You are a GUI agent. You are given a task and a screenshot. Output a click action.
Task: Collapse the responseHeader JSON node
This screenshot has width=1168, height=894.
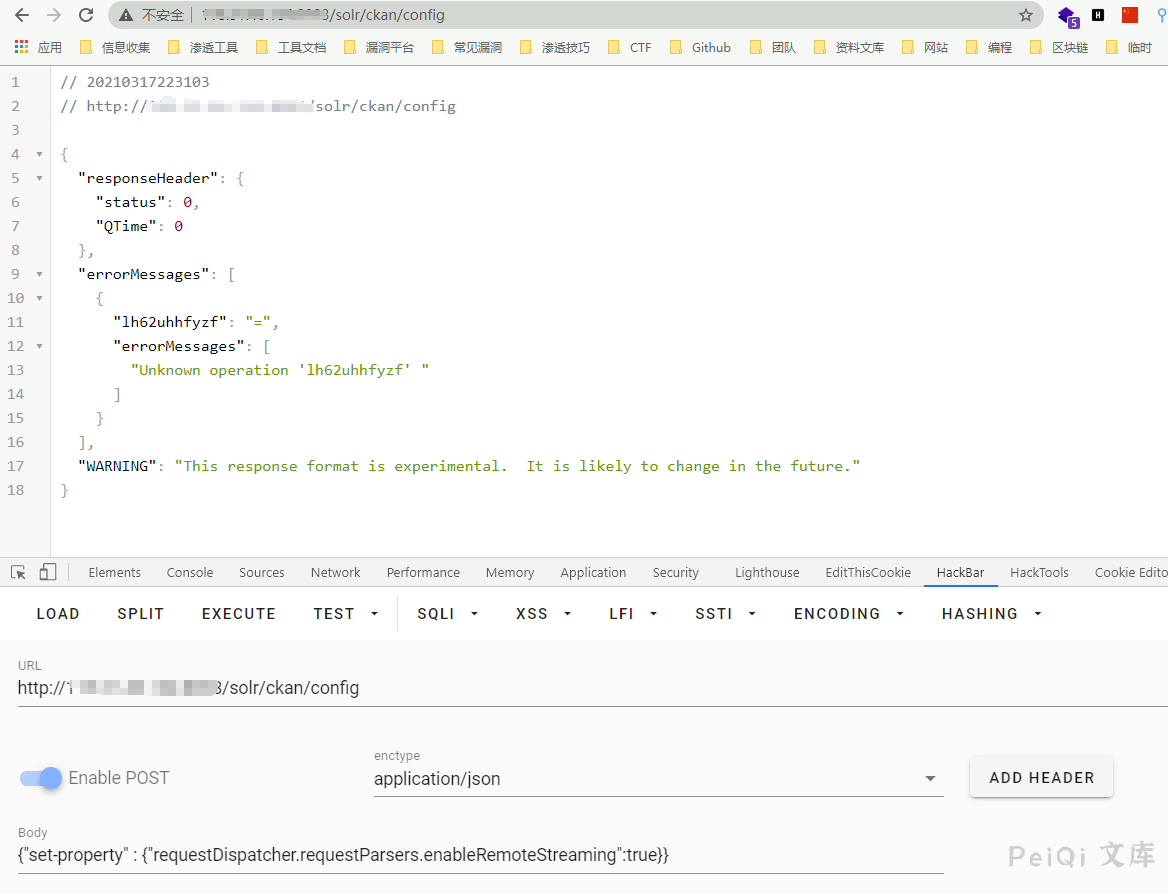click(39, 178)
